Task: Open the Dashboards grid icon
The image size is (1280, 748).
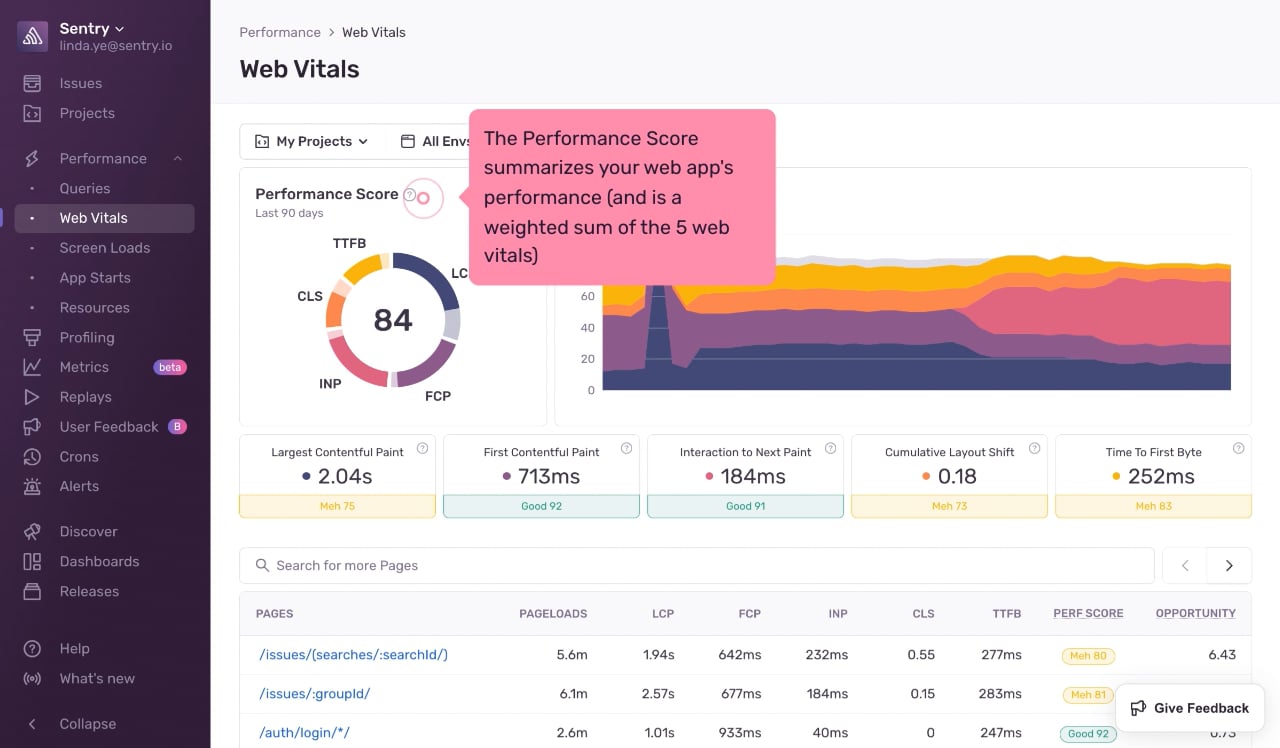Action: (x=33, y=561)
